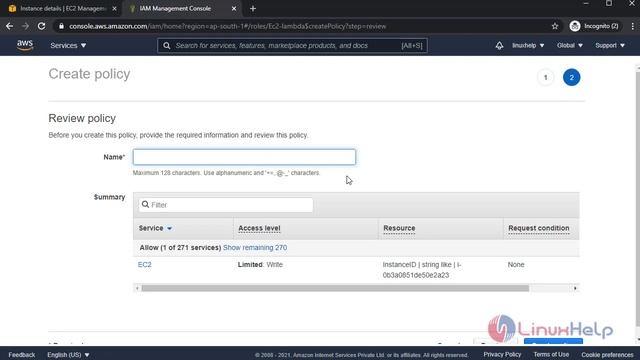This screenshot has height=360, width=640.
Task: Open the notifications bell icon
Action: (x=499, y=46)
